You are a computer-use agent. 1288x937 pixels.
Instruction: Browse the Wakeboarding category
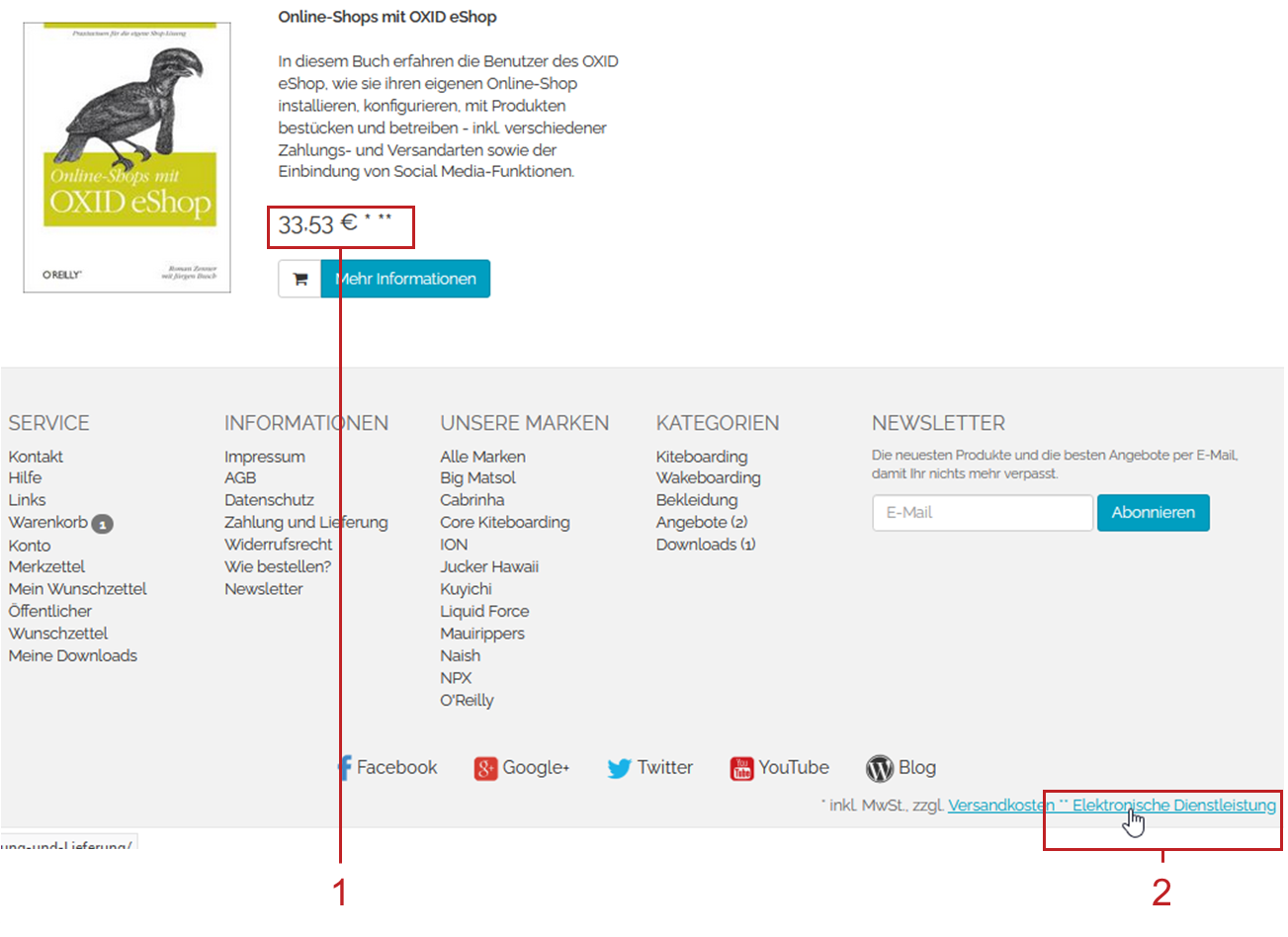709,478
